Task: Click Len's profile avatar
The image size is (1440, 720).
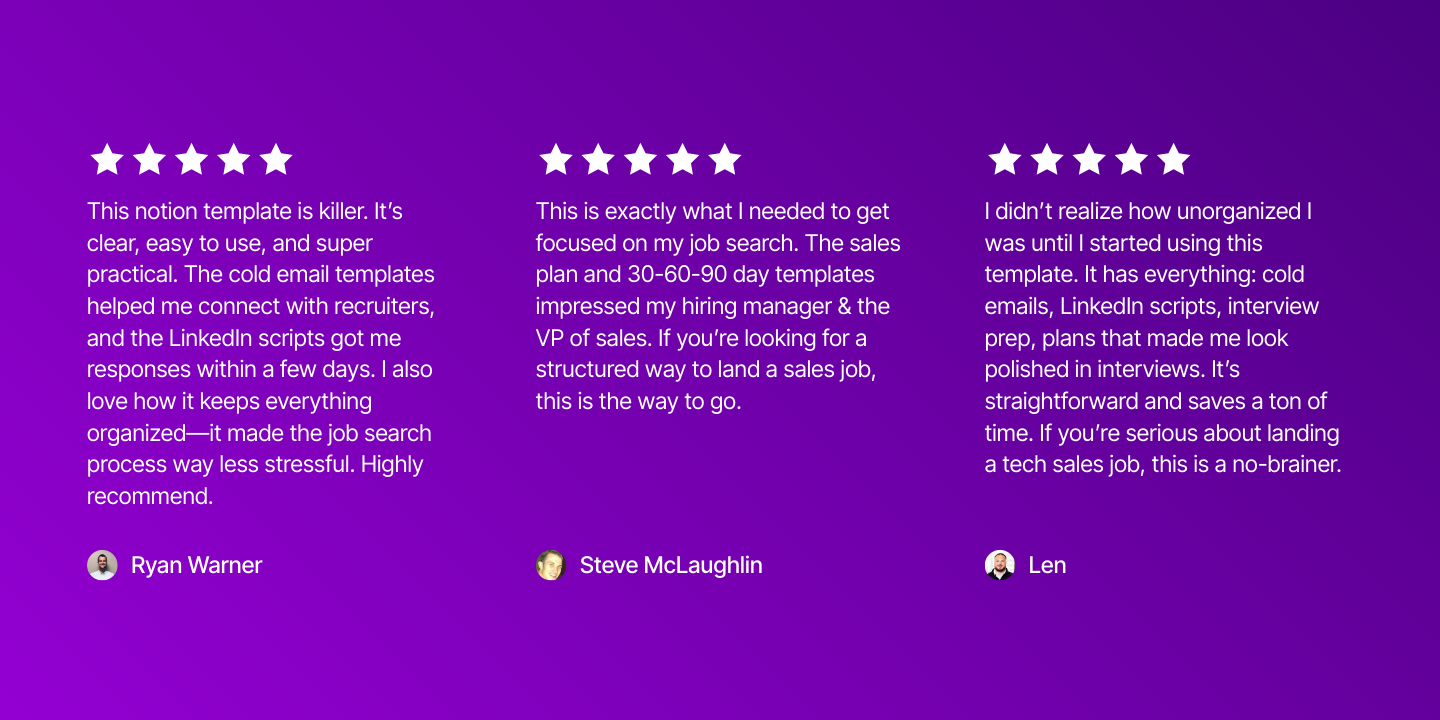Action: pos(1000,565)
